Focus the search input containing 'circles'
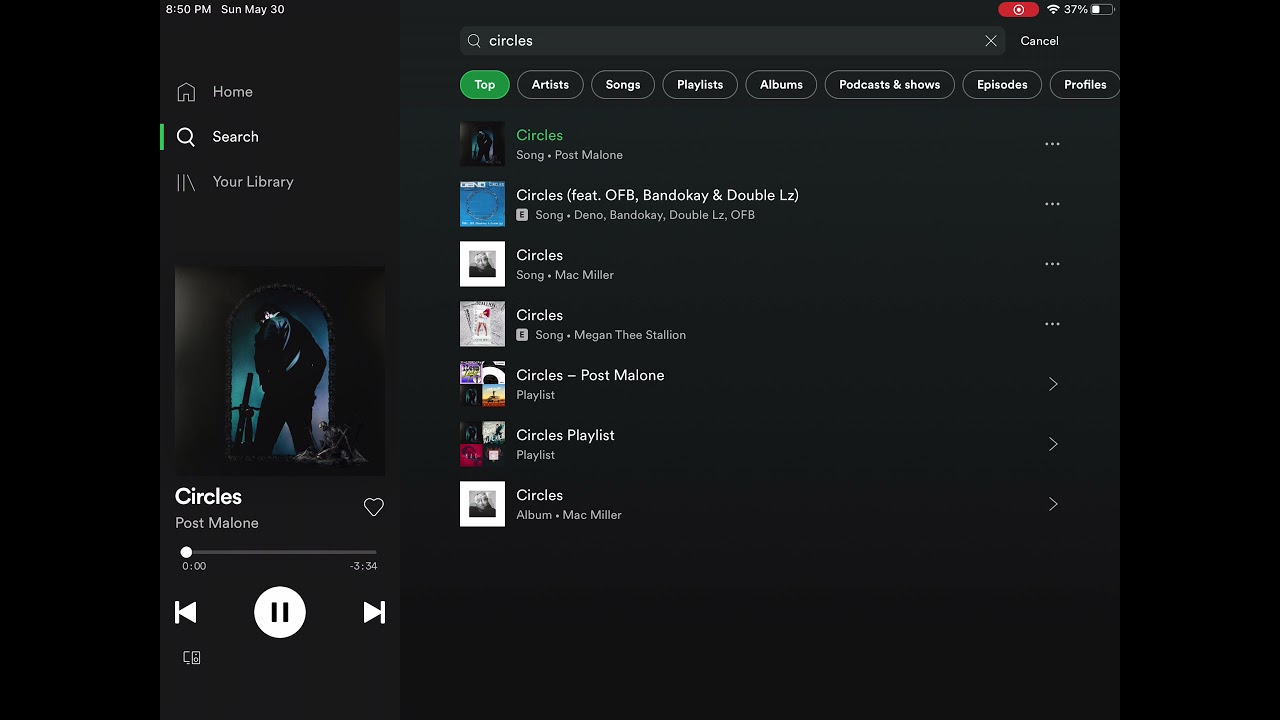1280x720 pixels. point(732,41)
